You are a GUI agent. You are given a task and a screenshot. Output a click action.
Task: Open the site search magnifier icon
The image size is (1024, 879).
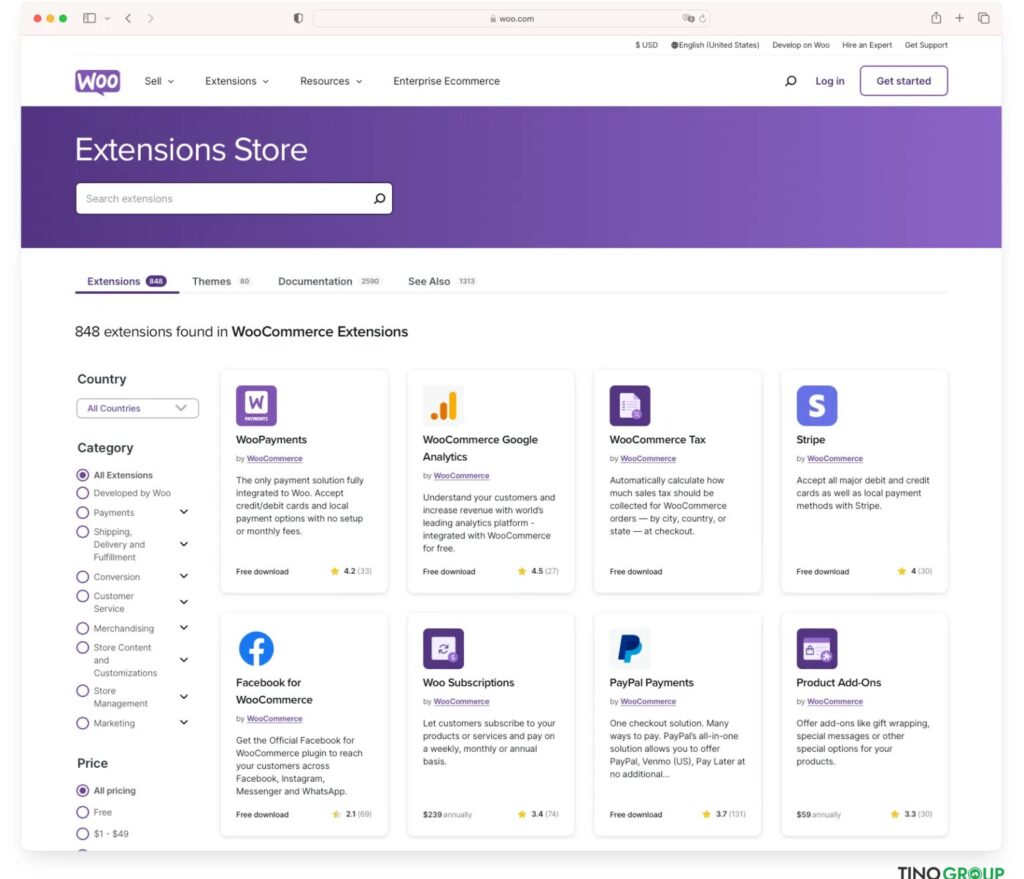pos(790,81)
